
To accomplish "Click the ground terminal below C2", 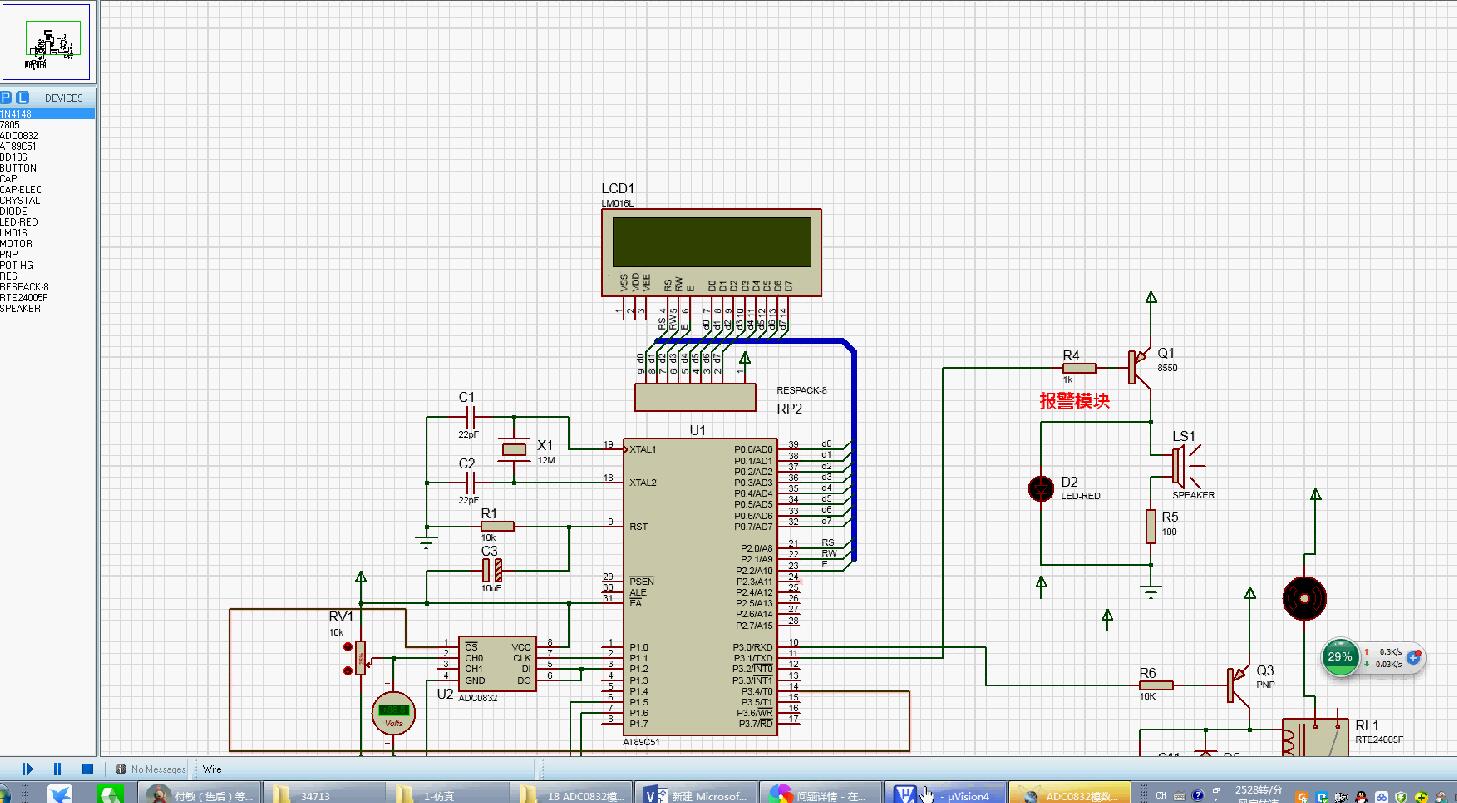I will (x=426, y=541).
